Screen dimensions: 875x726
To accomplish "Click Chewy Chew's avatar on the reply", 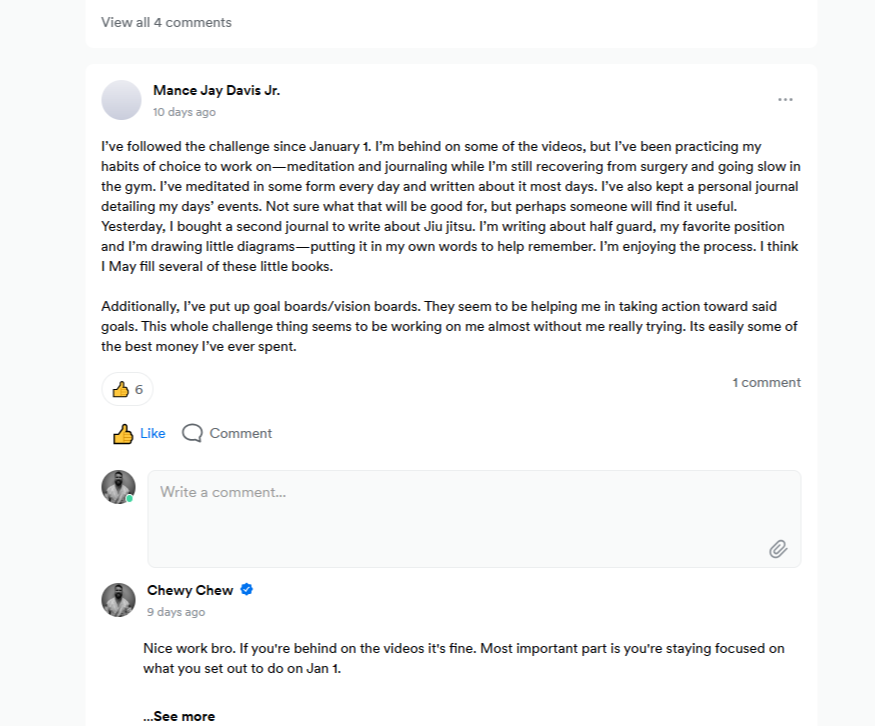I will [119, 600].
